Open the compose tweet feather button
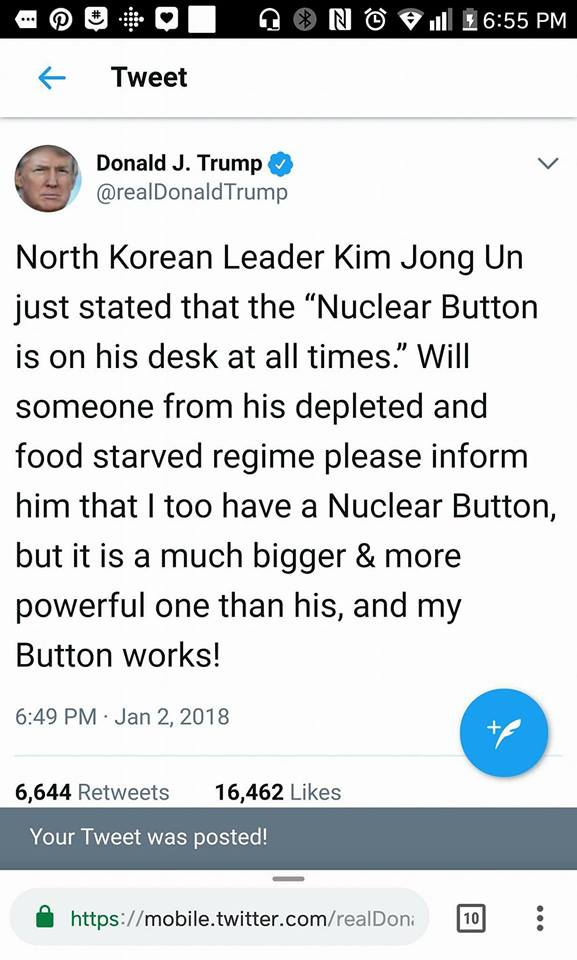Viewport: 577px width, 960px height. tap(503, 732)
